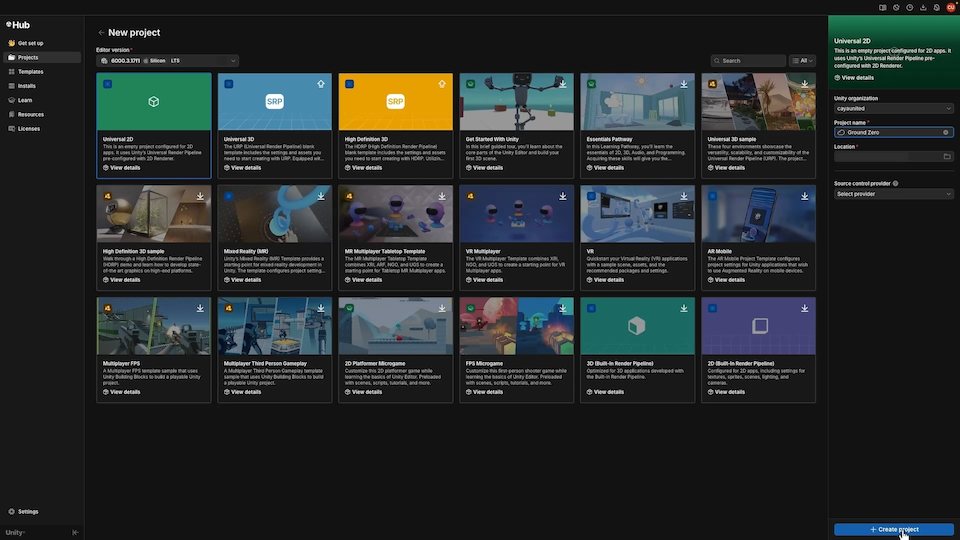Image resolution: width=960 pixels, height=540 pixels.
Task: Download the 3D (Built-In Render Pipeline) template
Action: tap(684, 308)
